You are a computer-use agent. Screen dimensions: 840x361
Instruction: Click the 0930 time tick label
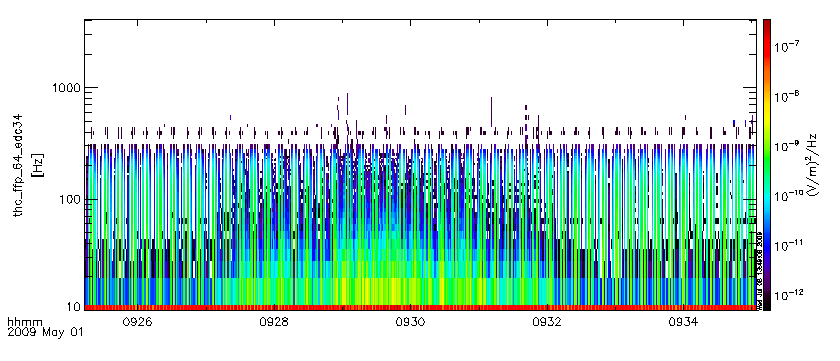410,322
